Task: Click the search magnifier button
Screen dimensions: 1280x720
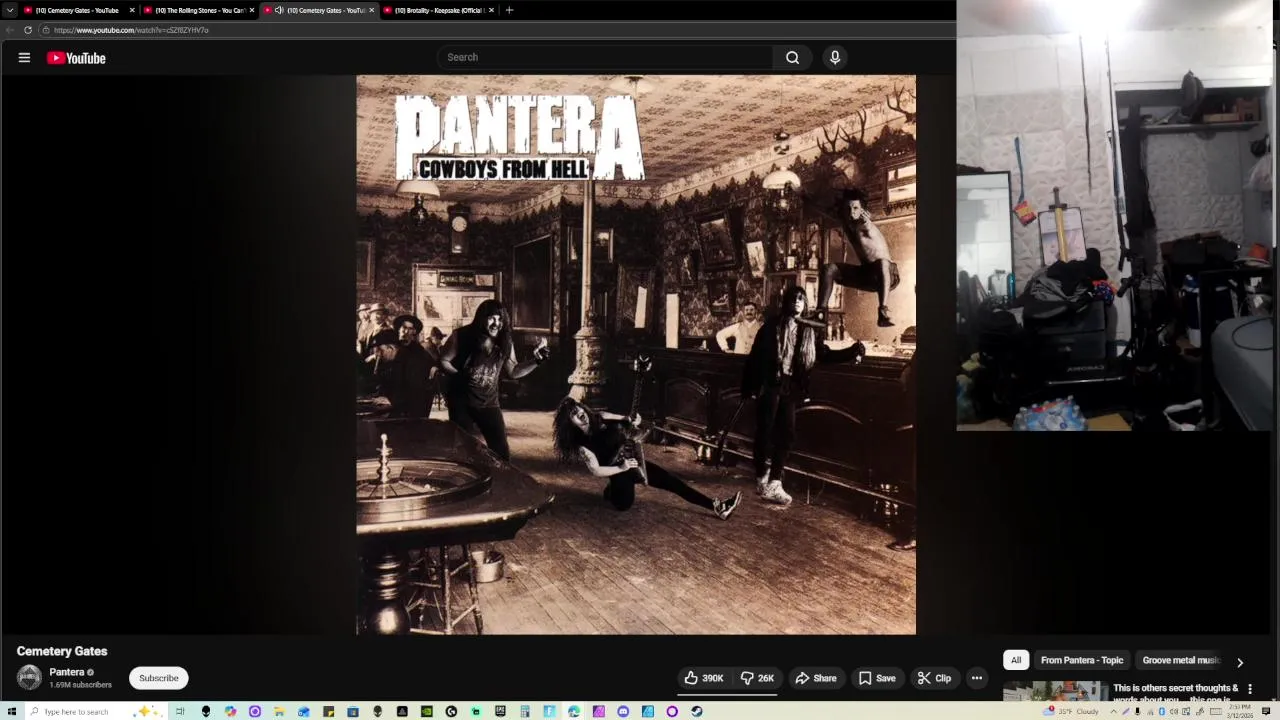Action: [x=792, y=57]
